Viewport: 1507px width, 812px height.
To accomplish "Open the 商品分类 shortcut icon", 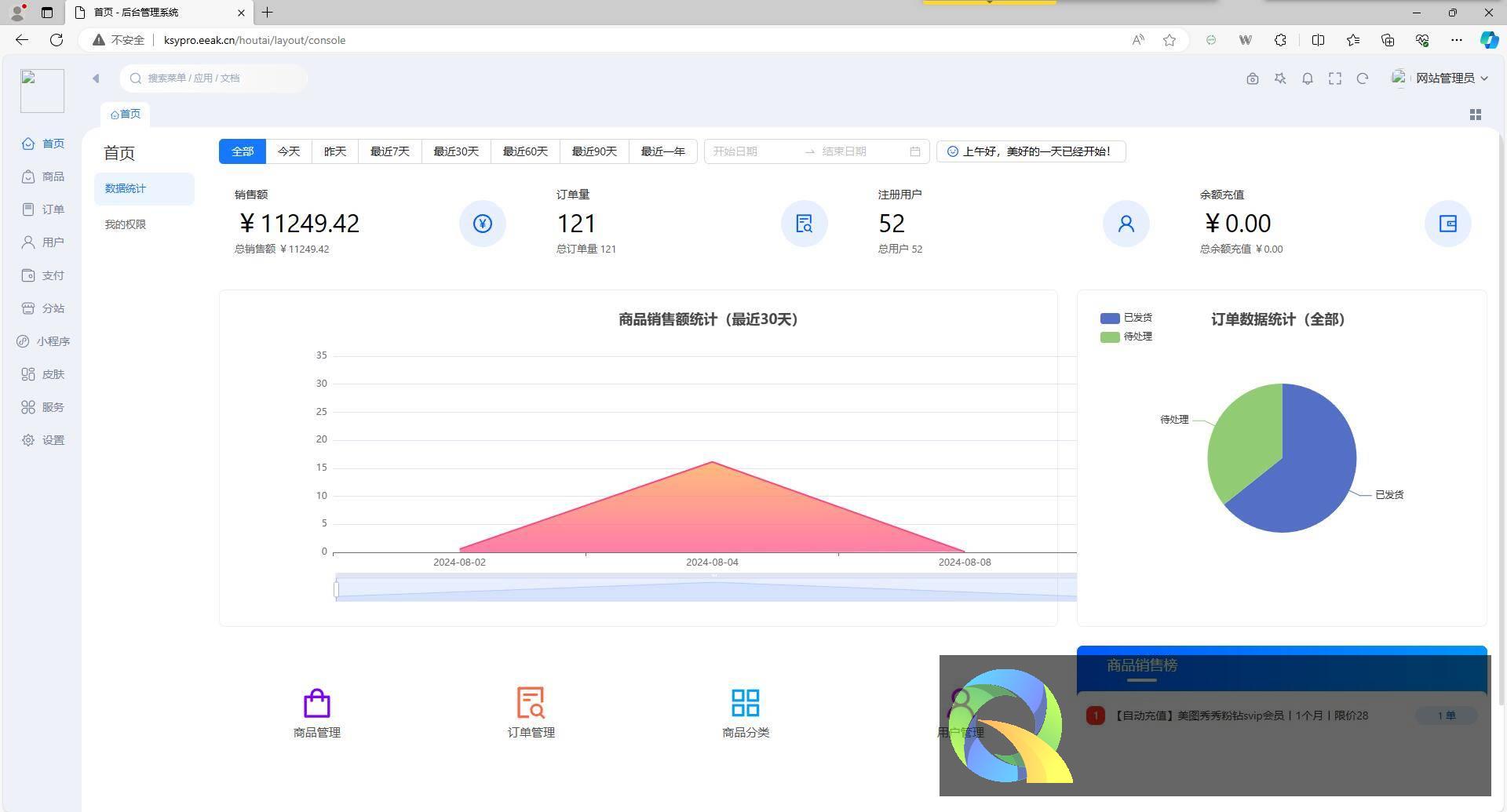I will (x=746, y=703).
